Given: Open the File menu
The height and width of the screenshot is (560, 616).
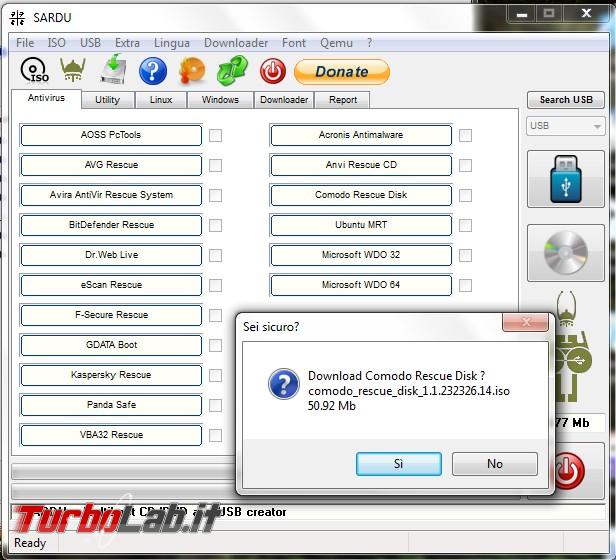Looking at the screenshot, I should 25,42.
